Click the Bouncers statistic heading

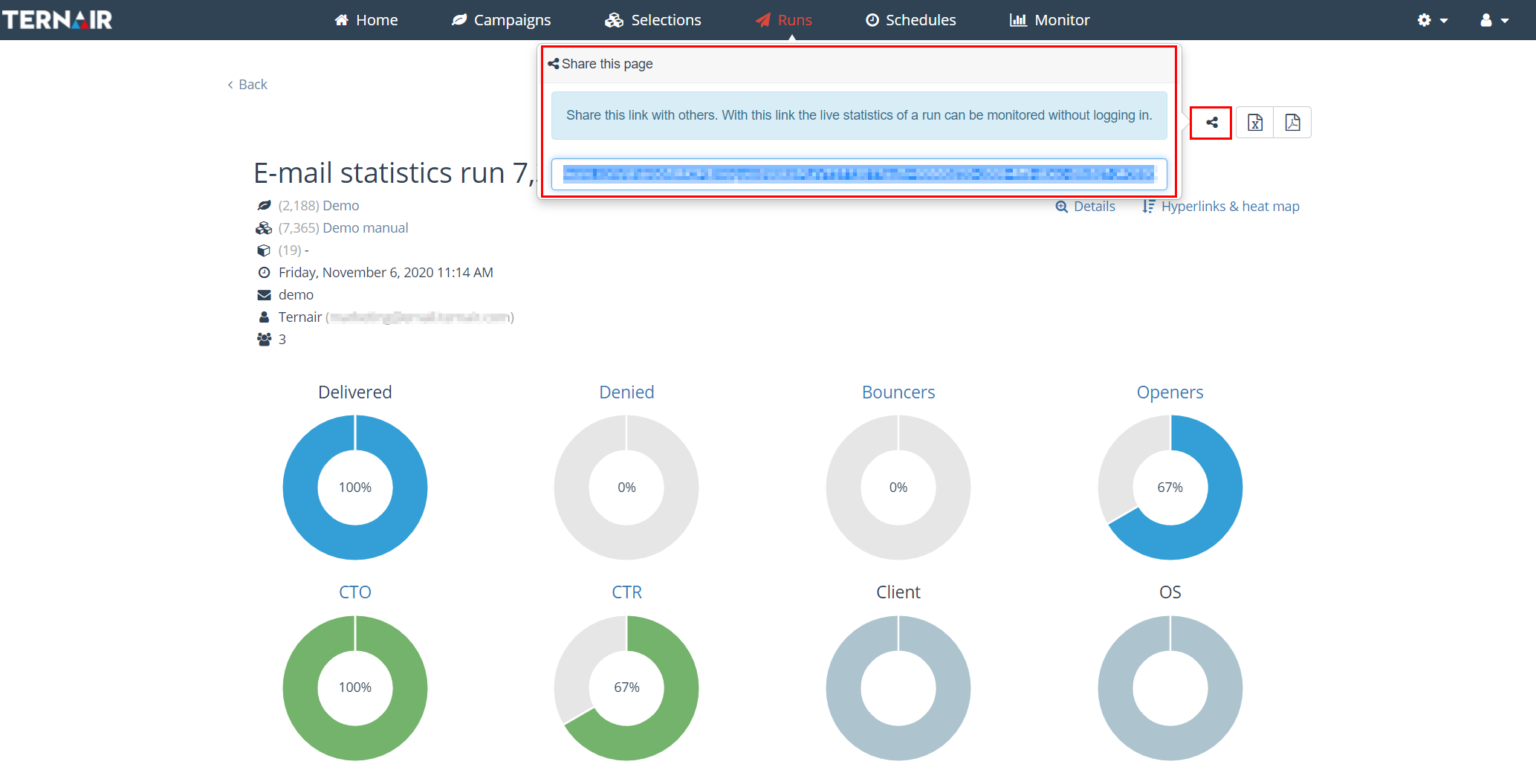tap(898, 392)
